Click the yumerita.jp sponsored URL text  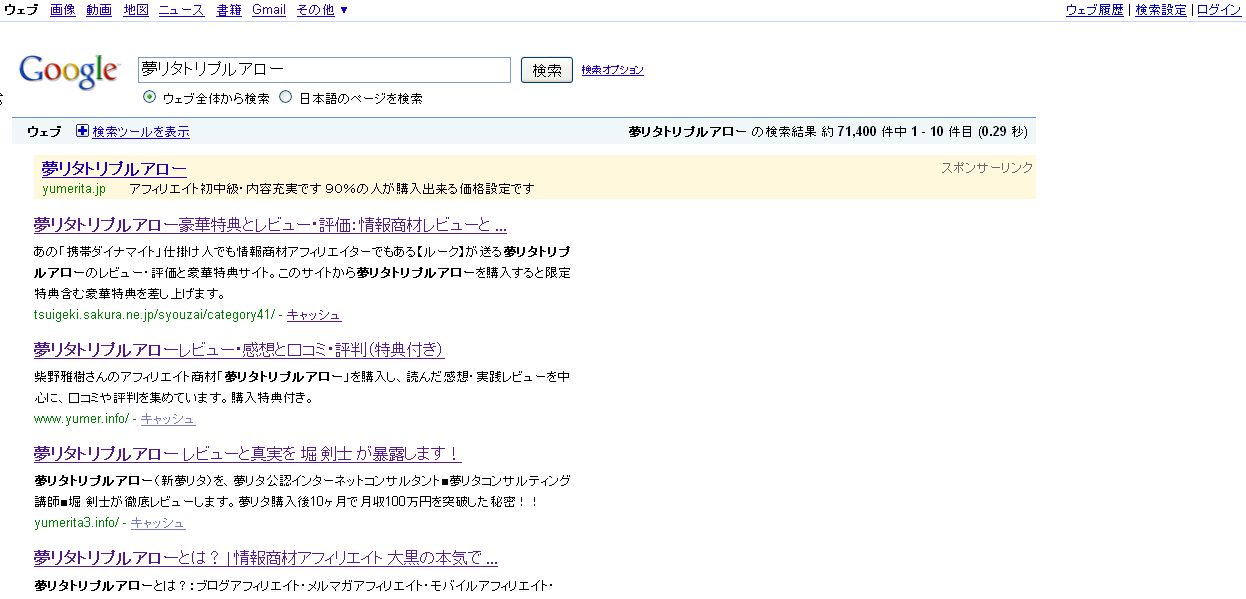click(74, 189)
